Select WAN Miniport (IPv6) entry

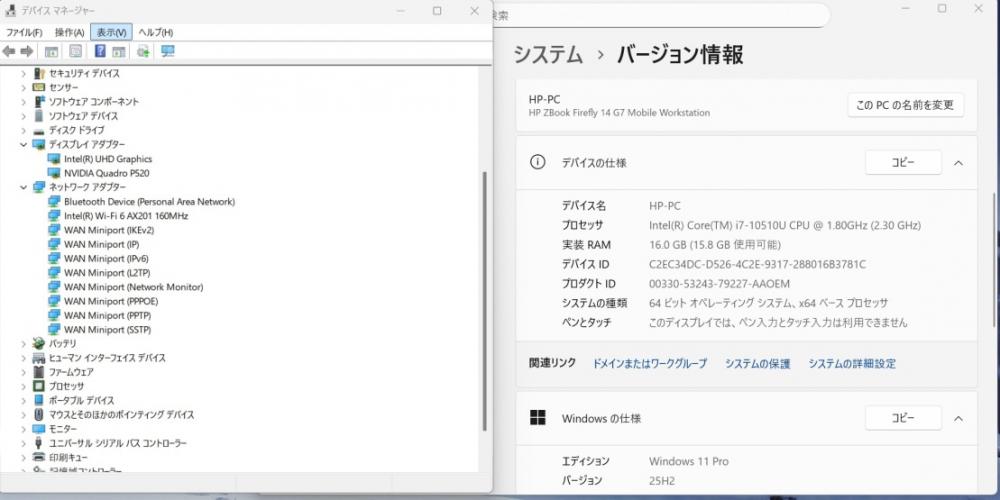pos(106,258)
